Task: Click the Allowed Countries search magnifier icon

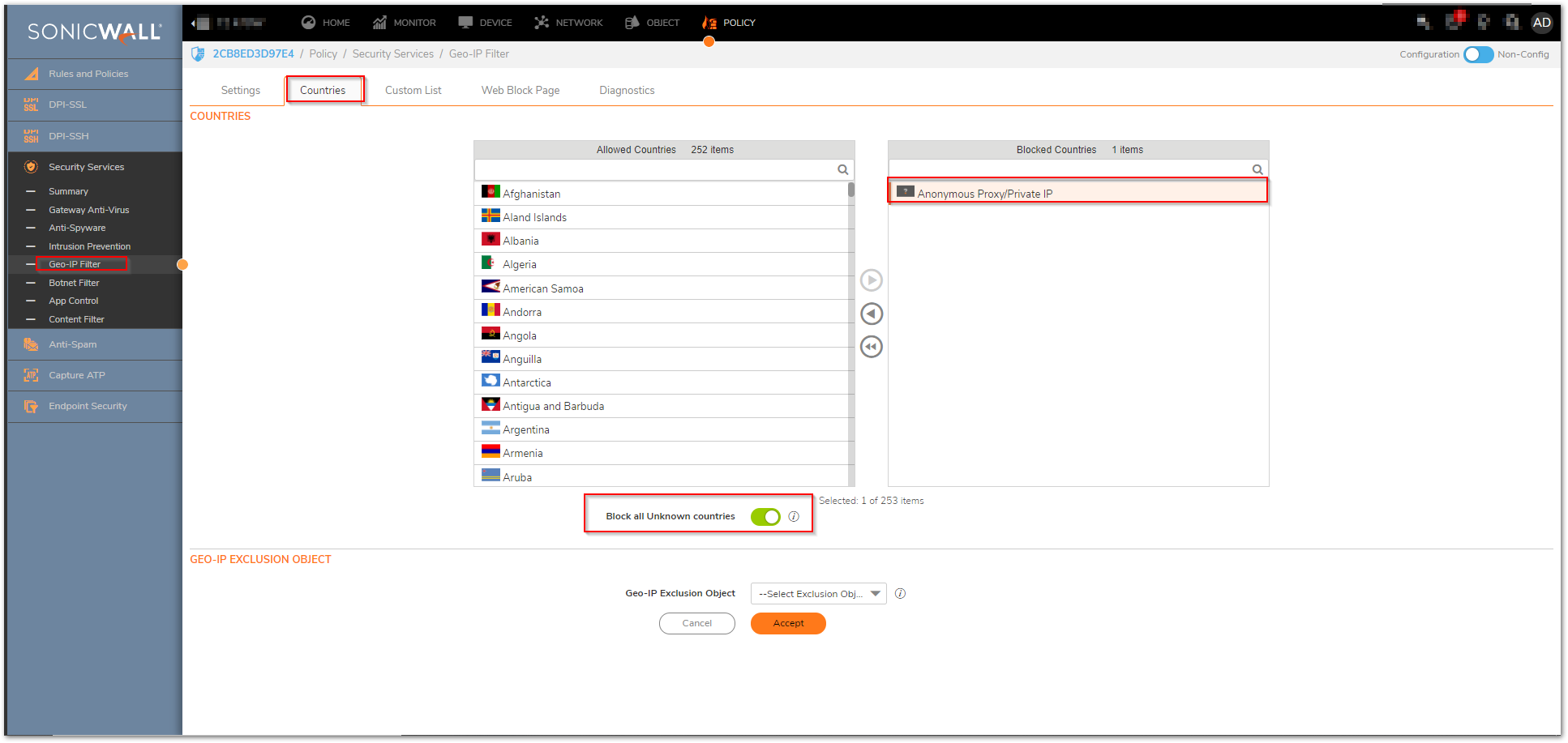Action: coord(843,169)
